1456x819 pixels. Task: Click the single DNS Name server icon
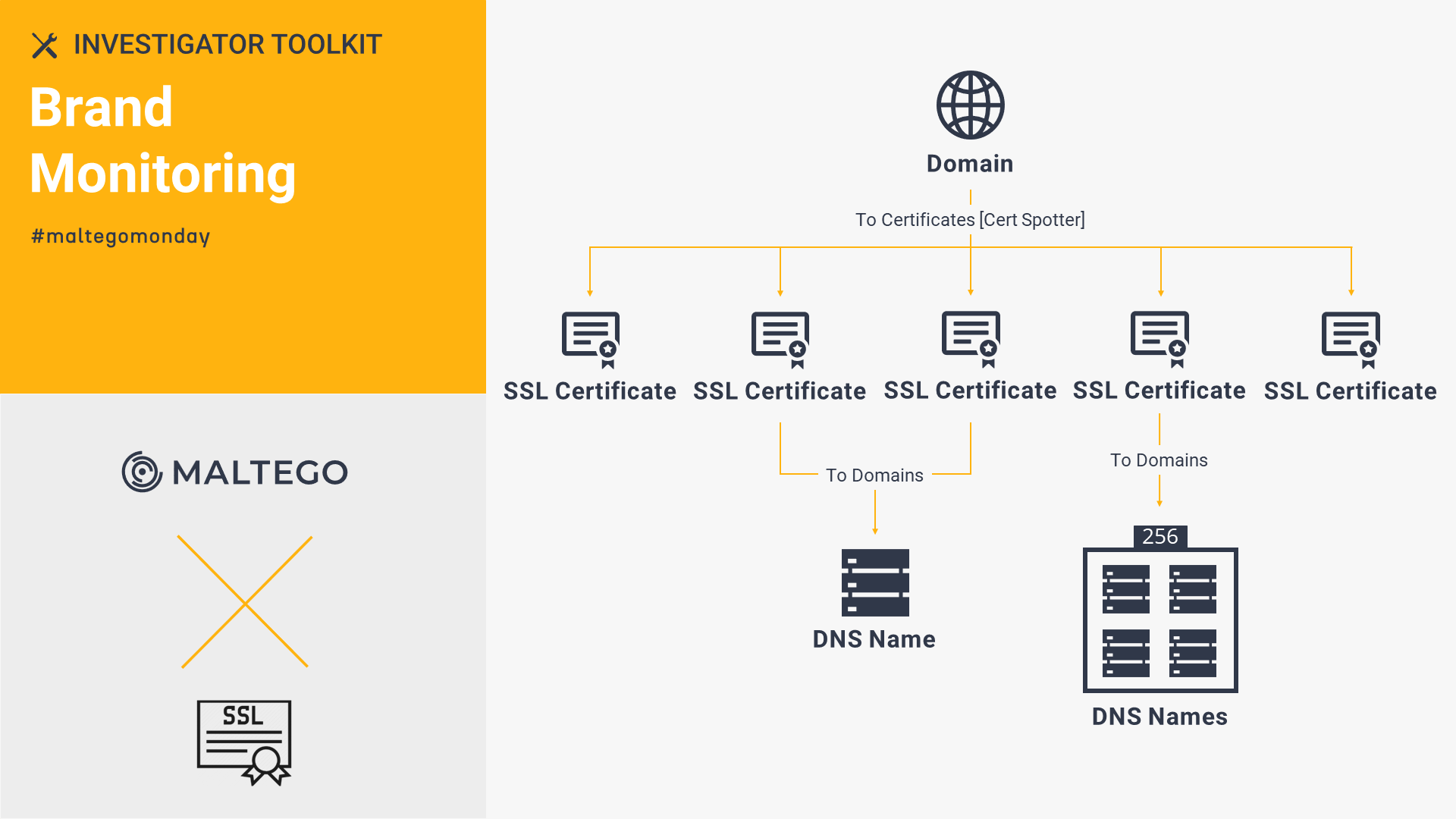point(875,582)
